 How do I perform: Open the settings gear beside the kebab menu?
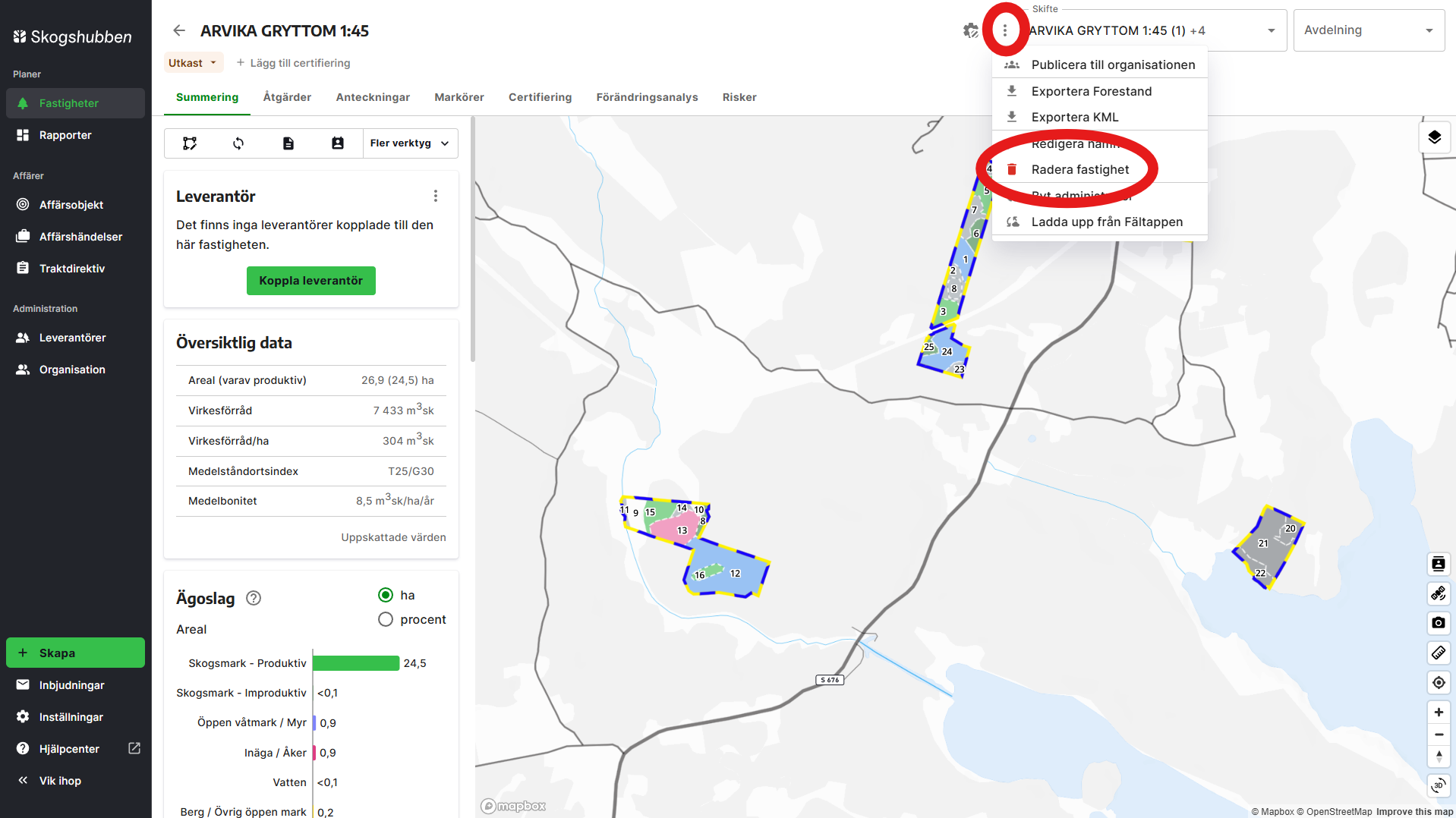[x=970, y=30]
